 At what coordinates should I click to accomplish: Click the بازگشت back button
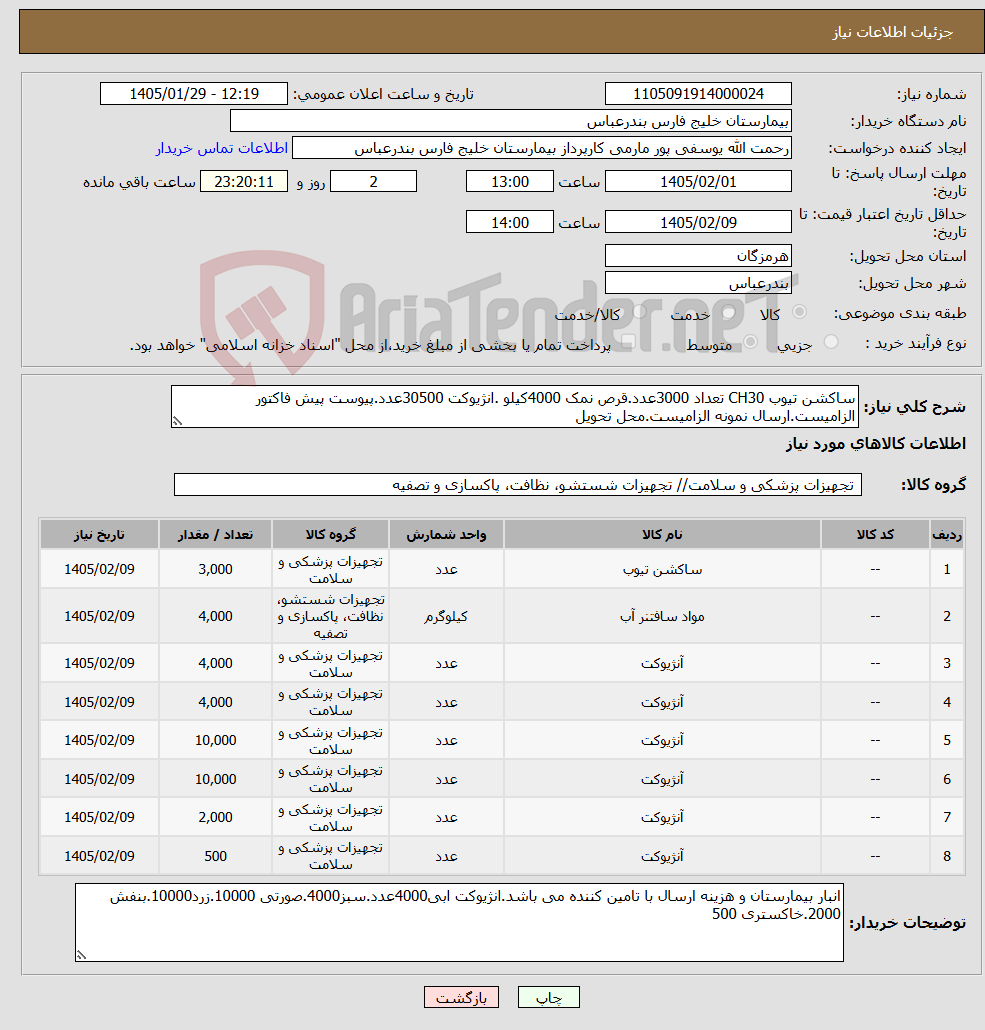[x=461, y=997]
